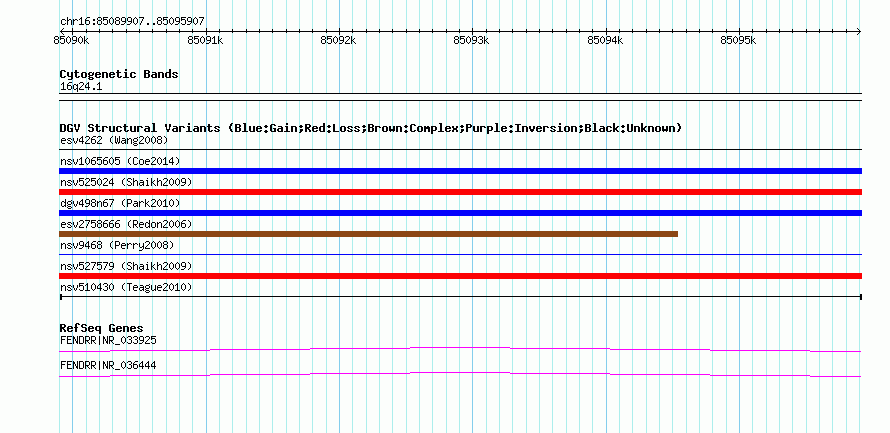Click the FENDRR|NR_036444 gene label
Viewport: 890px width, 433px height.
[108, 365]
